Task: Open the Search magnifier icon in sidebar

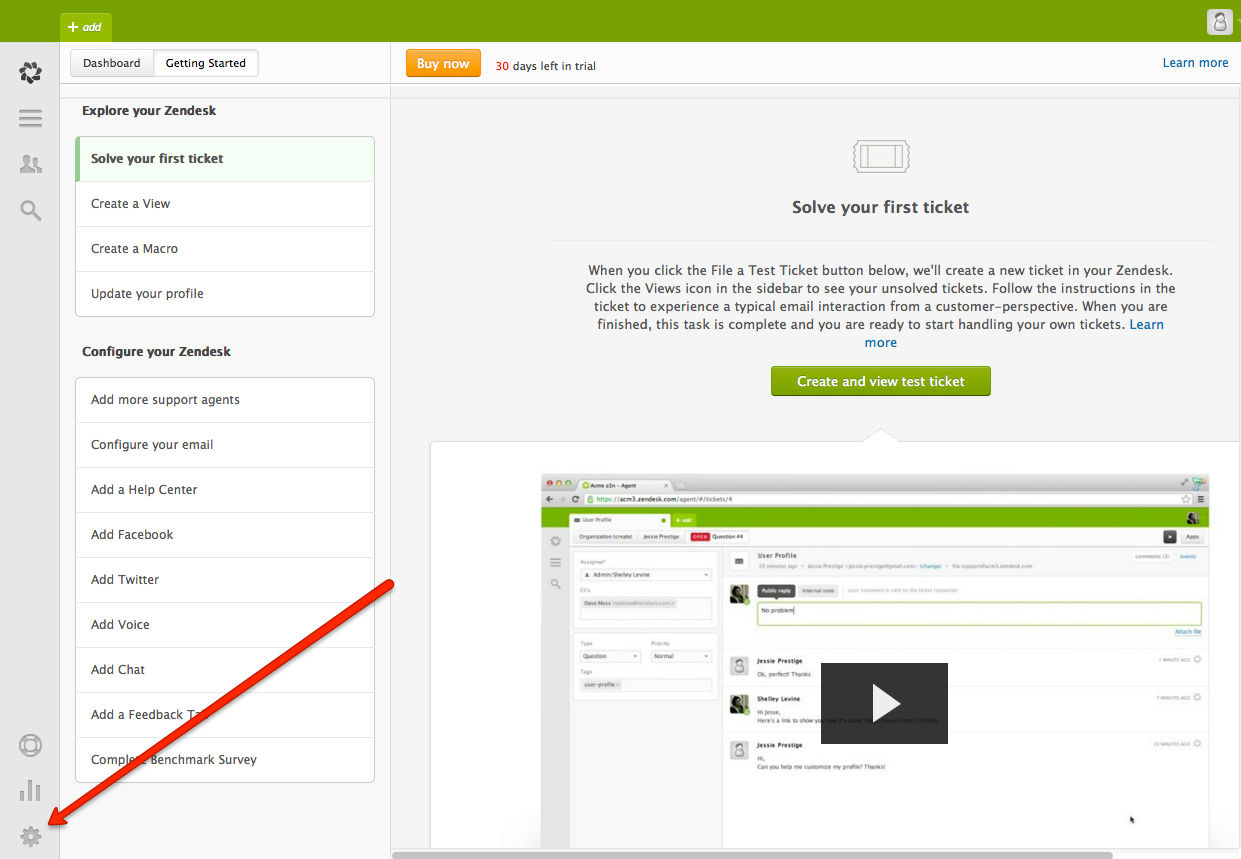Action: coord(31,210)
